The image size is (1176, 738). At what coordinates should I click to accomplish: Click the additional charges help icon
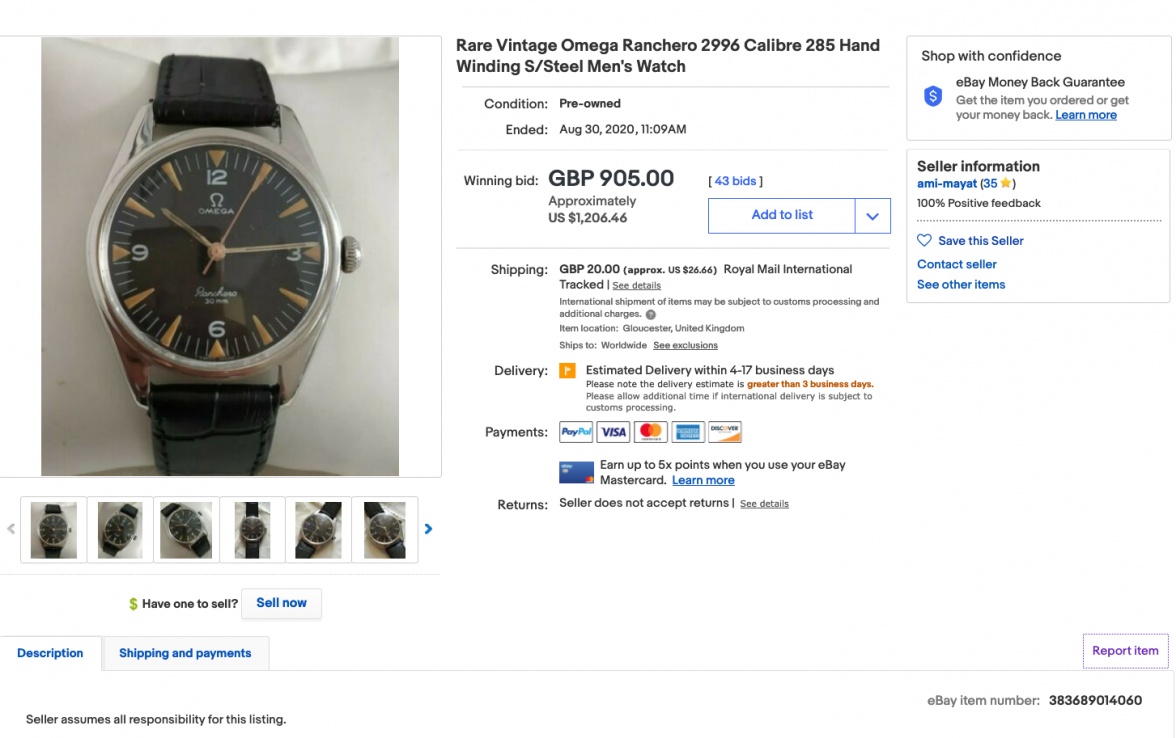click(x=651, y=314)
